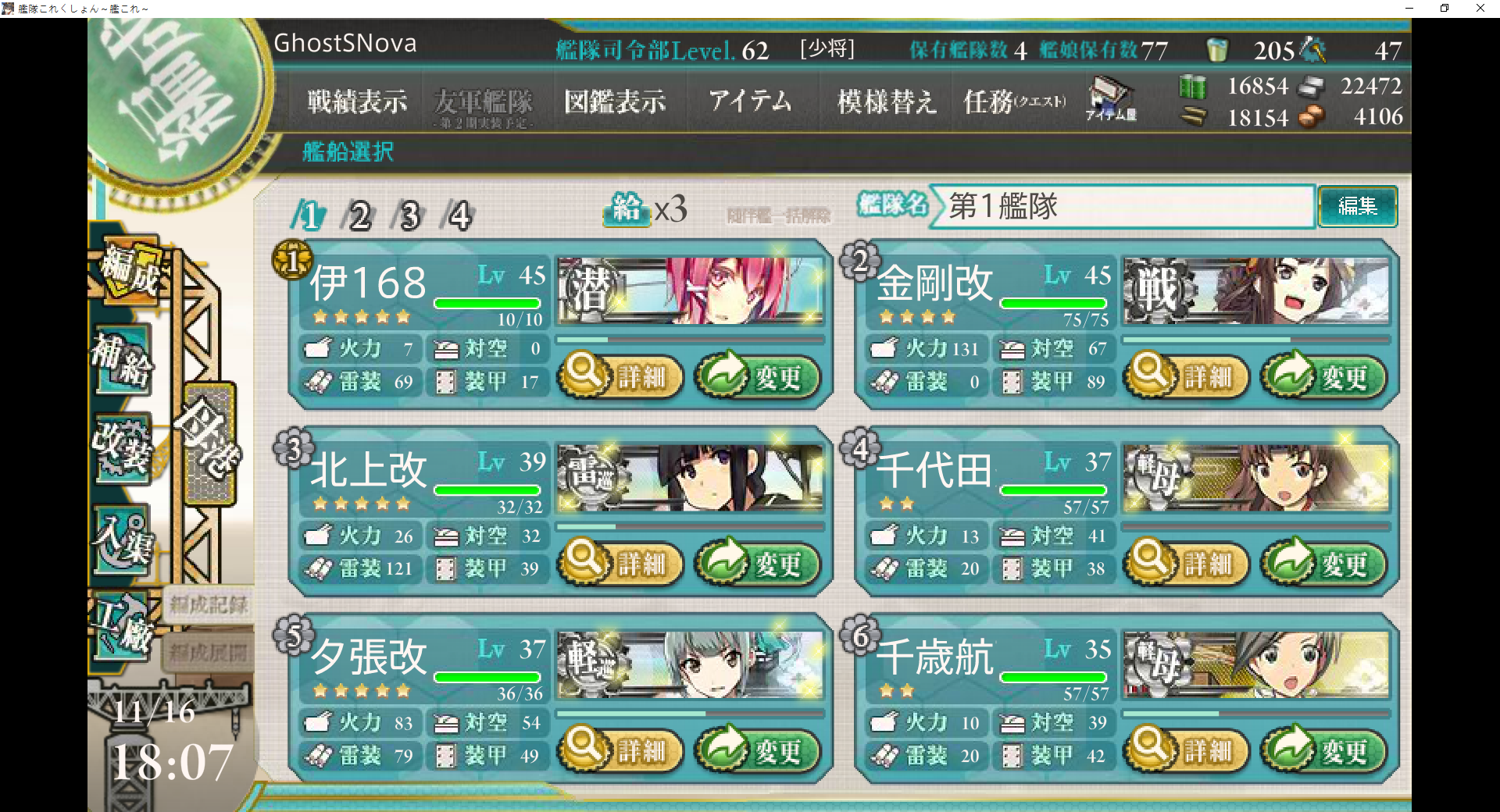Click 編集 edit fleet name button

[x=1358, y=206]
